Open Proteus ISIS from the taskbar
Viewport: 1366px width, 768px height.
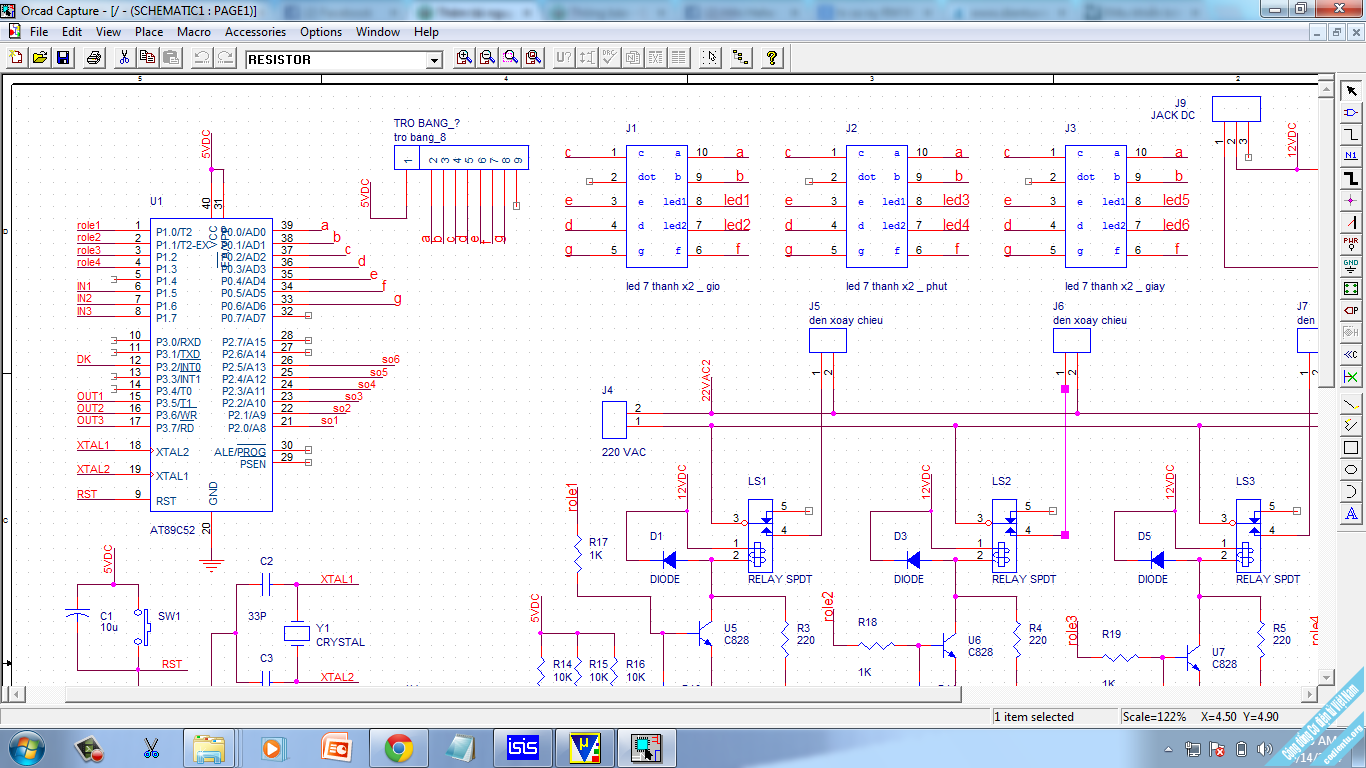pos(521,748)
